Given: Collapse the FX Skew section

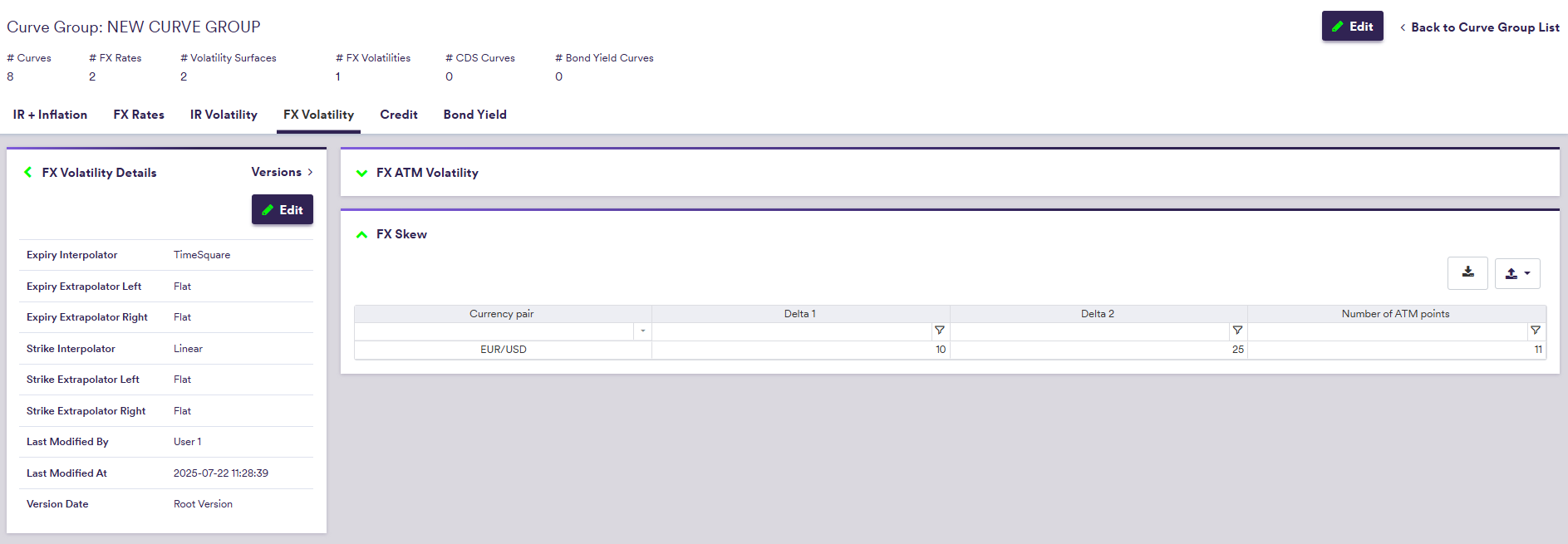Looking at the screenshot, I should coord(361,234).
